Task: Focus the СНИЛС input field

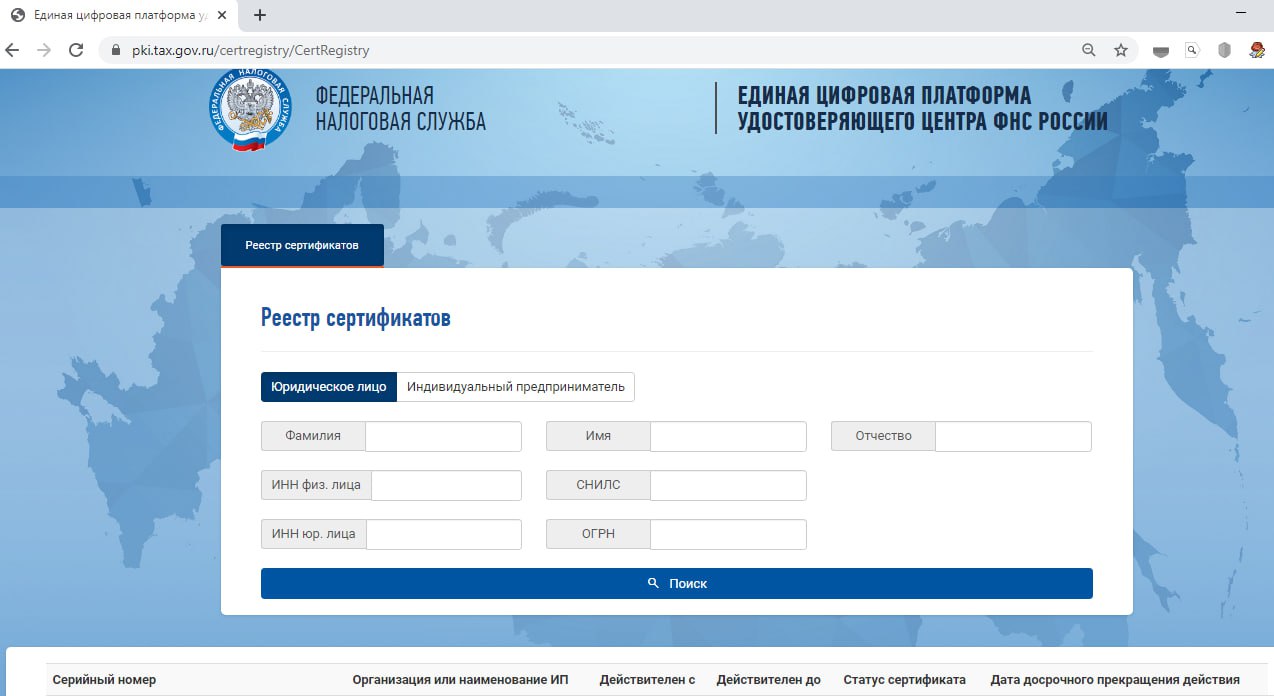Action: coord(728,485)
